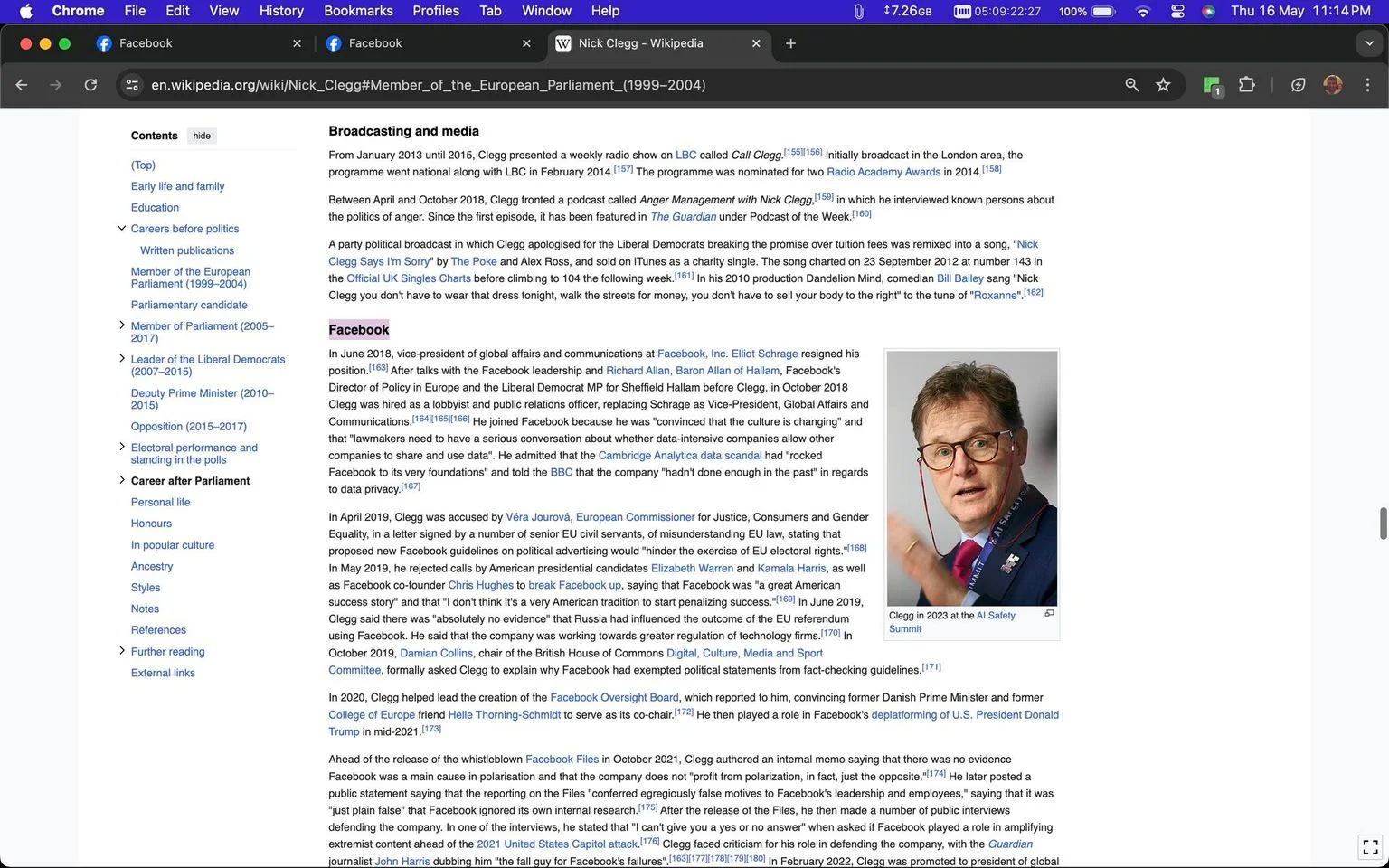Screen dimensions: 1389x868
Task: Open the Chrome extensions puzzle icon
Action: [x=1247, y=85]
